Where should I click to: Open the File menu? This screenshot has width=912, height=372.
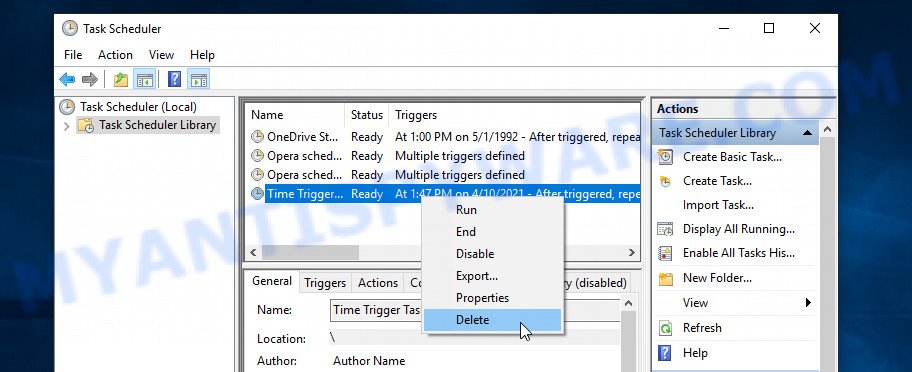click(x=73, y=55)
